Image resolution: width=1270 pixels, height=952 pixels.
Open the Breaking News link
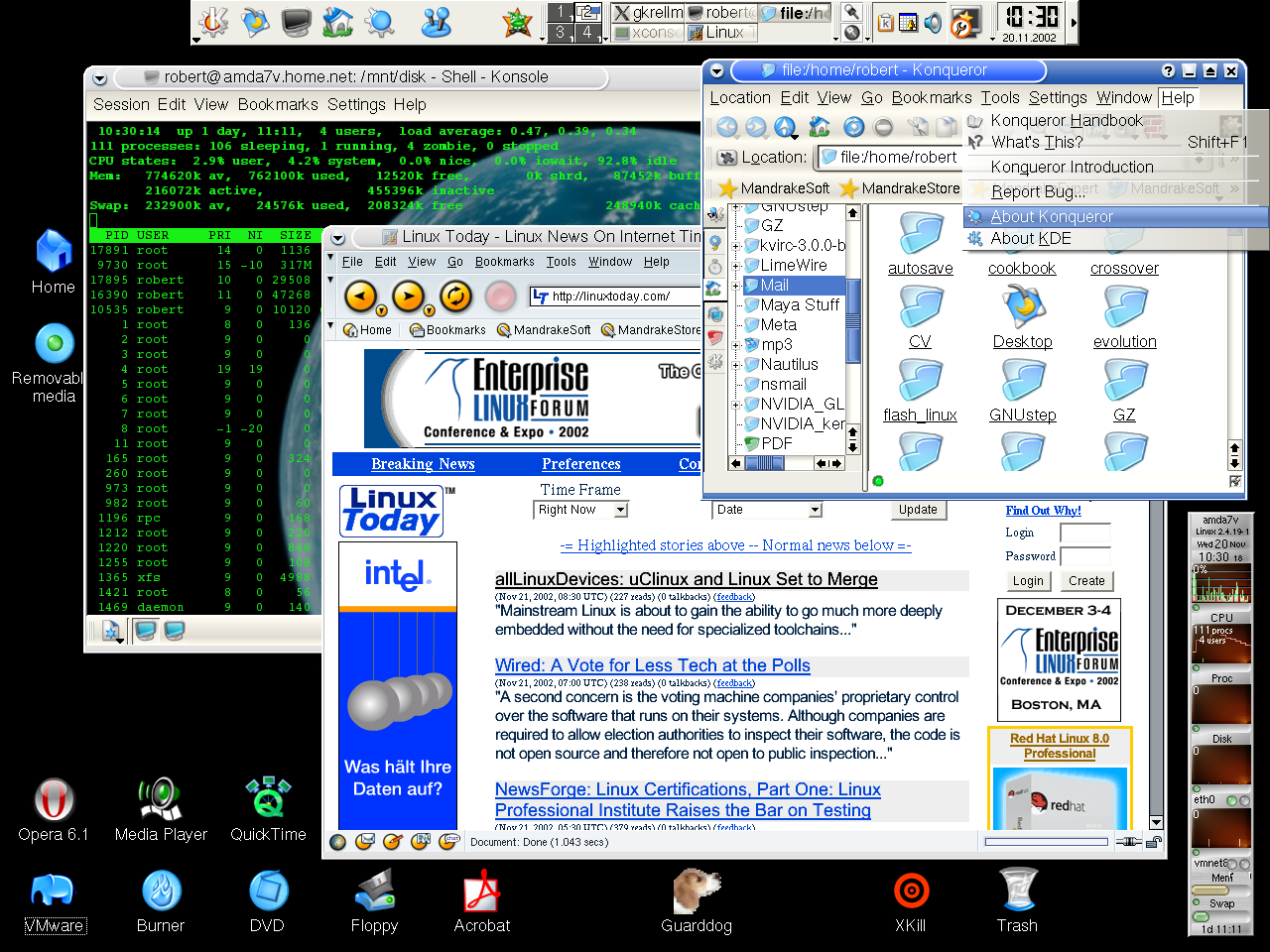pos(423,464)
